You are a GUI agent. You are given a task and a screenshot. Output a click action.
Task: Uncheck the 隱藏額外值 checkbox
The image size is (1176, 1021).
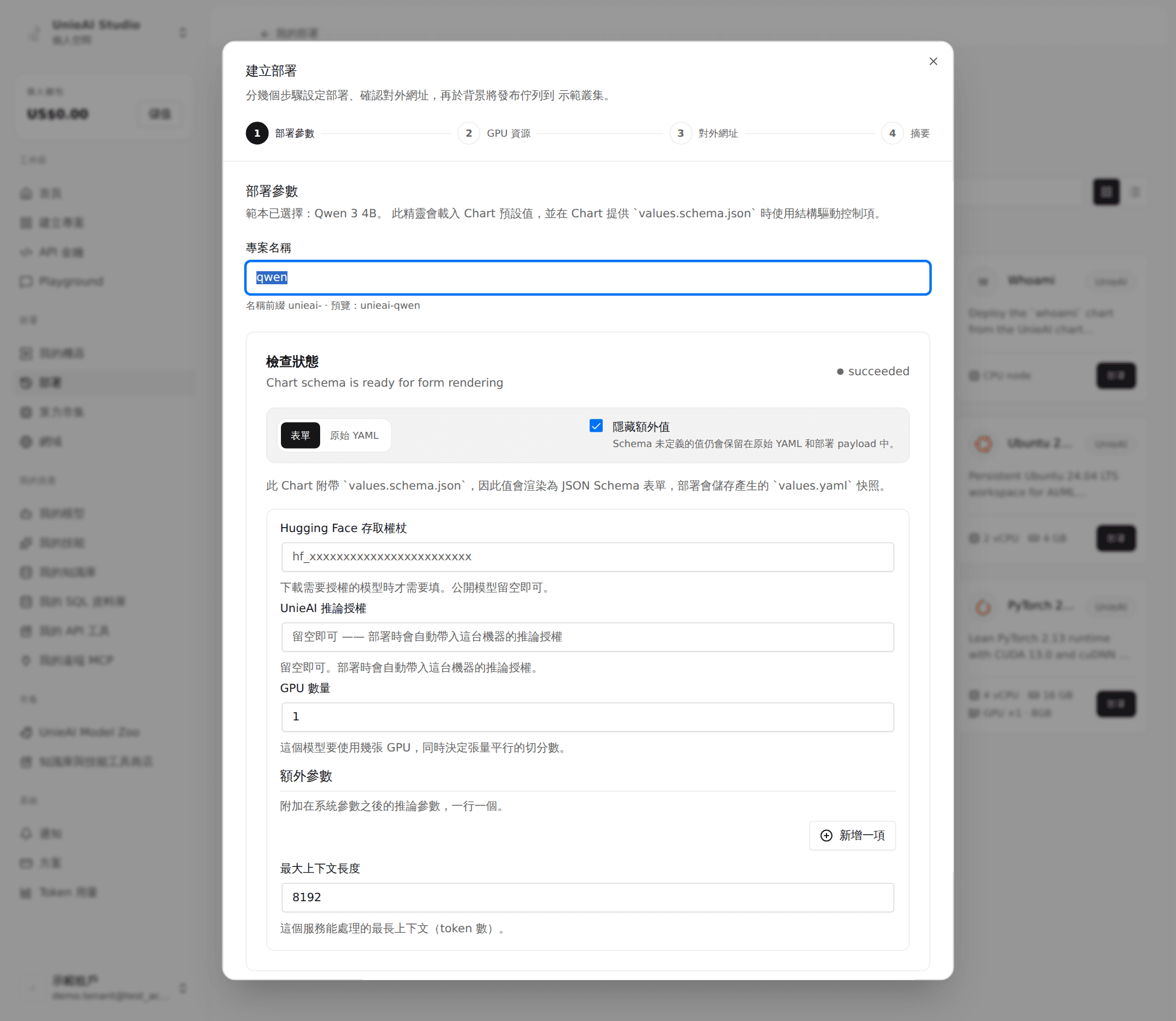click(x=596, y=426)
